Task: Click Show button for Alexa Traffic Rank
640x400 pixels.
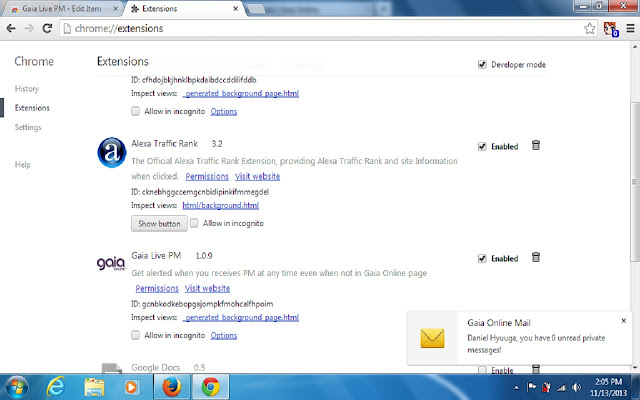Action: (x=159, y=224)
